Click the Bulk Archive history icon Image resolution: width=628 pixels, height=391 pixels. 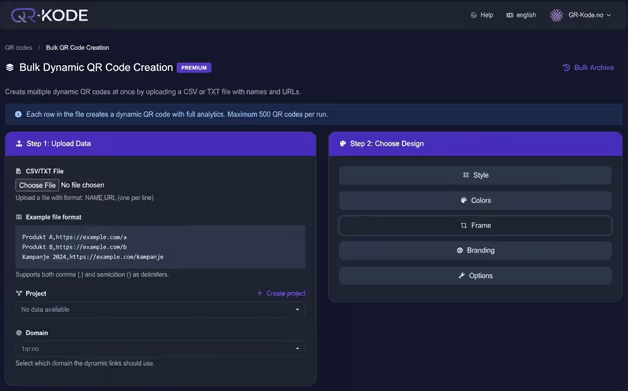566,68
